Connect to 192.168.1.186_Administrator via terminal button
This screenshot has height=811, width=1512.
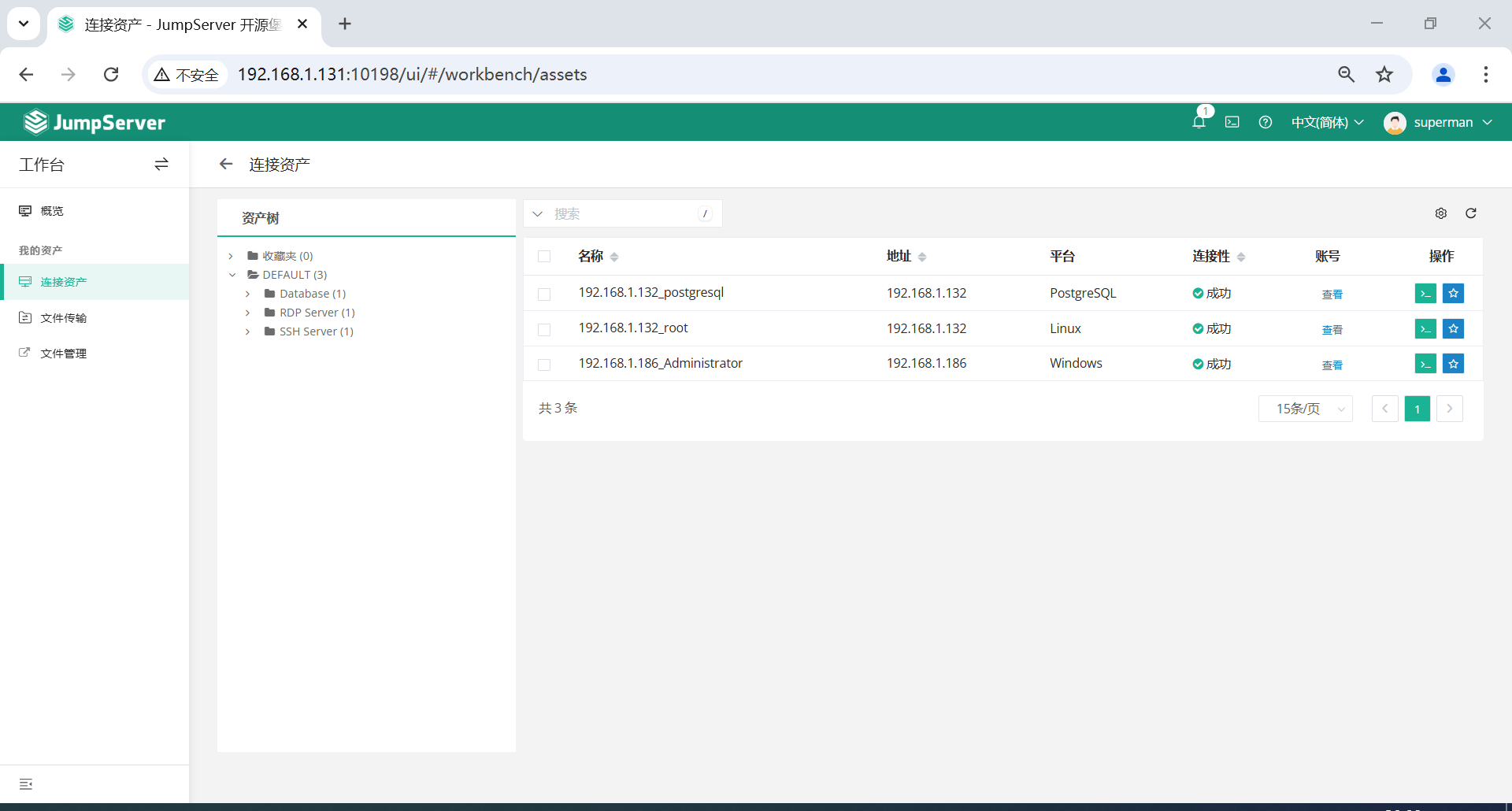click(x=1425, y=363)
